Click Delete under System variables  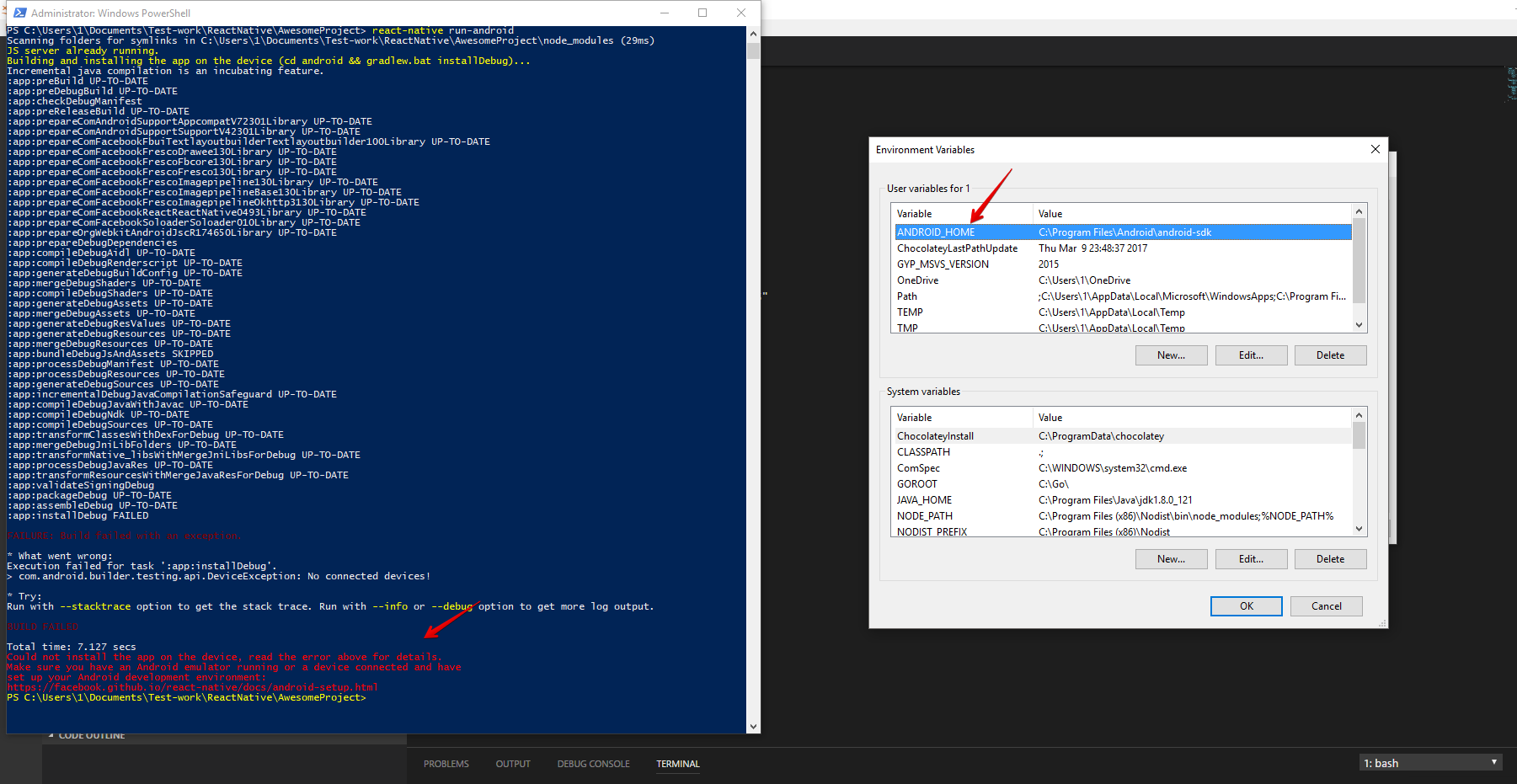point(1330,559)
